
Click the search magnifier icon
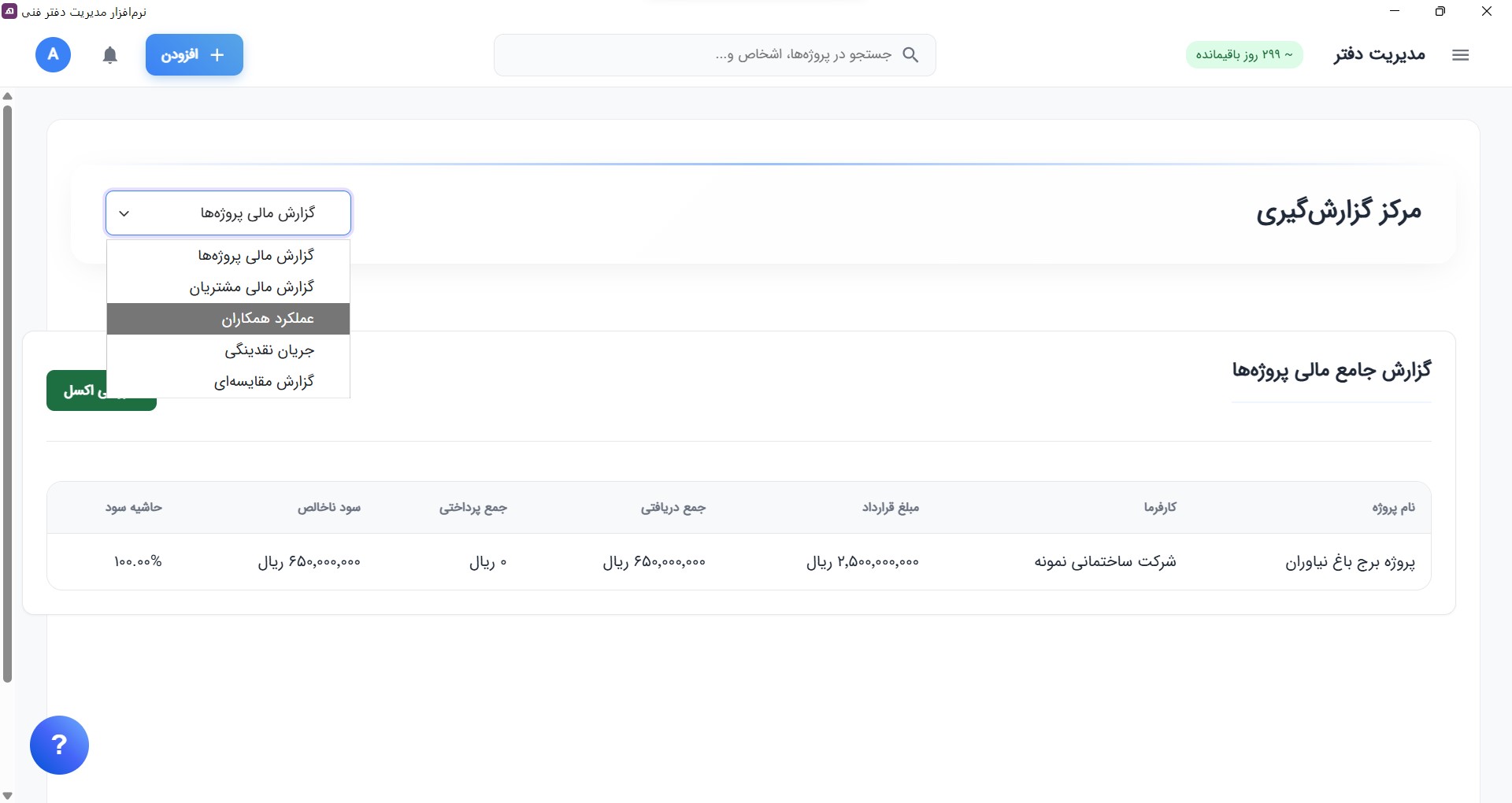[x=910, y=55]
